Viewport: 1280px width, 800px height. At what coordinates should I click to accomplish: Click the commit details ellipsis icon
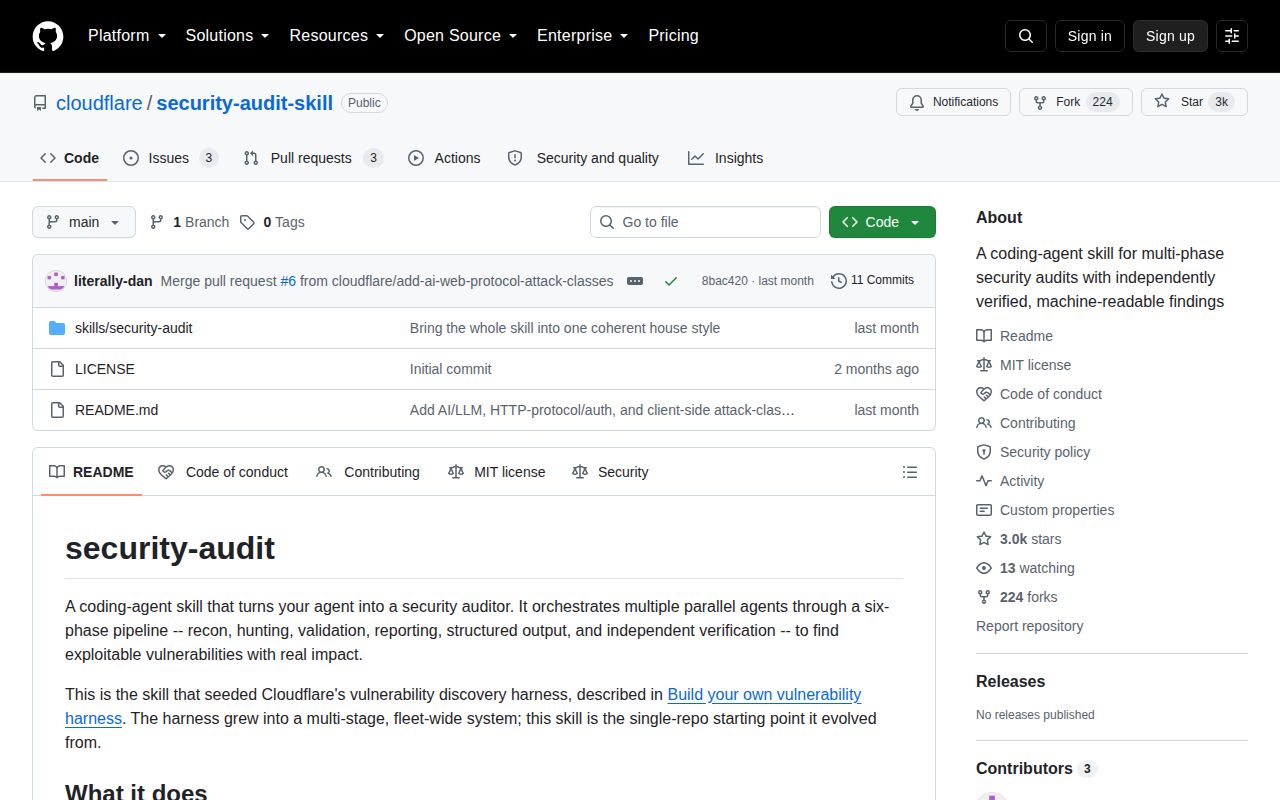(635, 281)
